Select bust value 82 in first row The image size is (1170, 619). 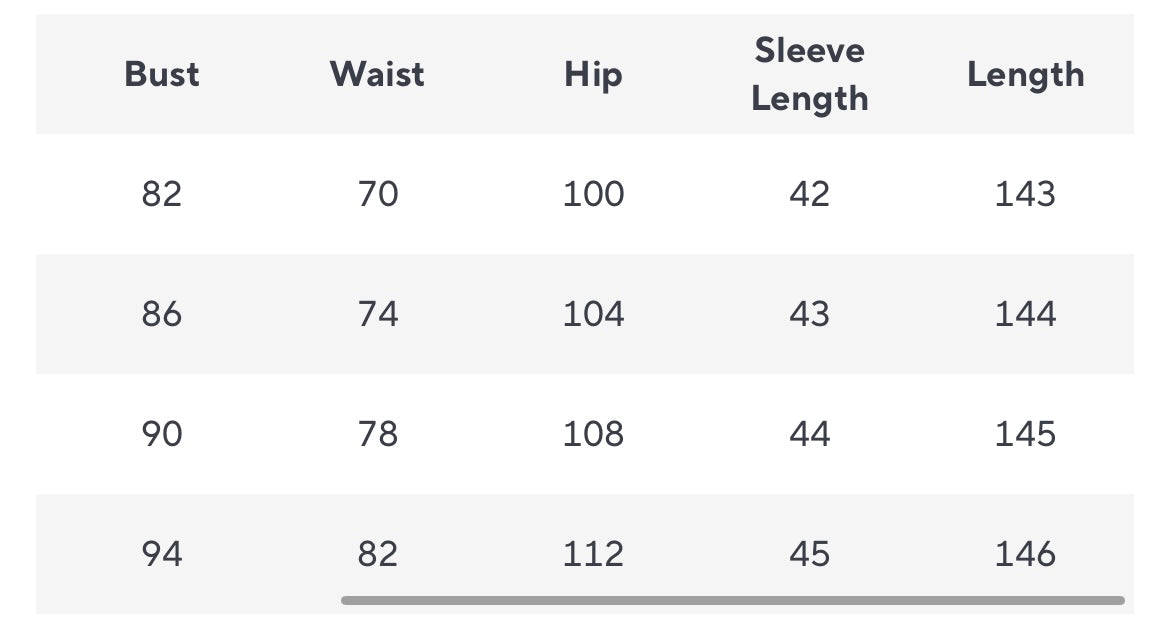click(x=162, y=194)
